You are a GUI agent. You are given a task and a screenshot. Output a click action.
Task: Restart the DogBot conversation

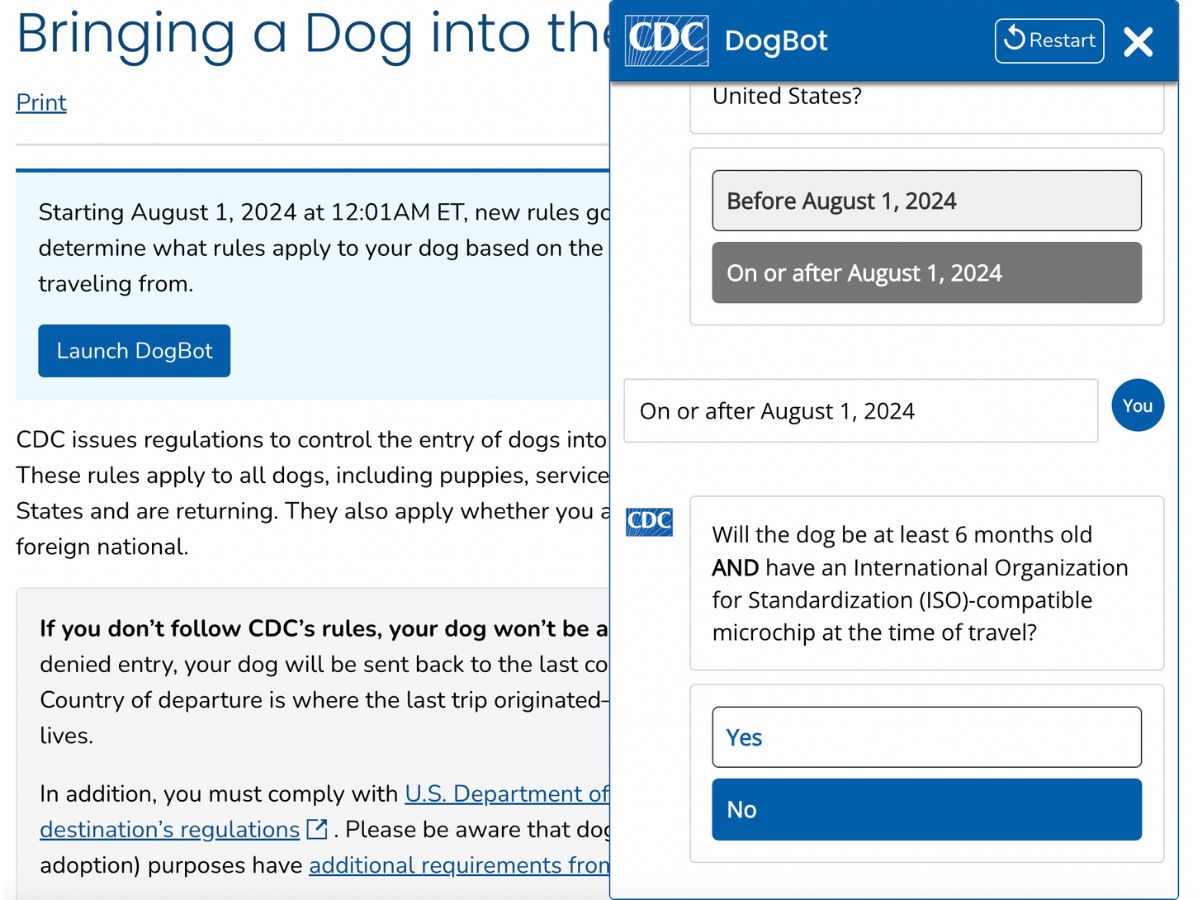point(1048,41)
